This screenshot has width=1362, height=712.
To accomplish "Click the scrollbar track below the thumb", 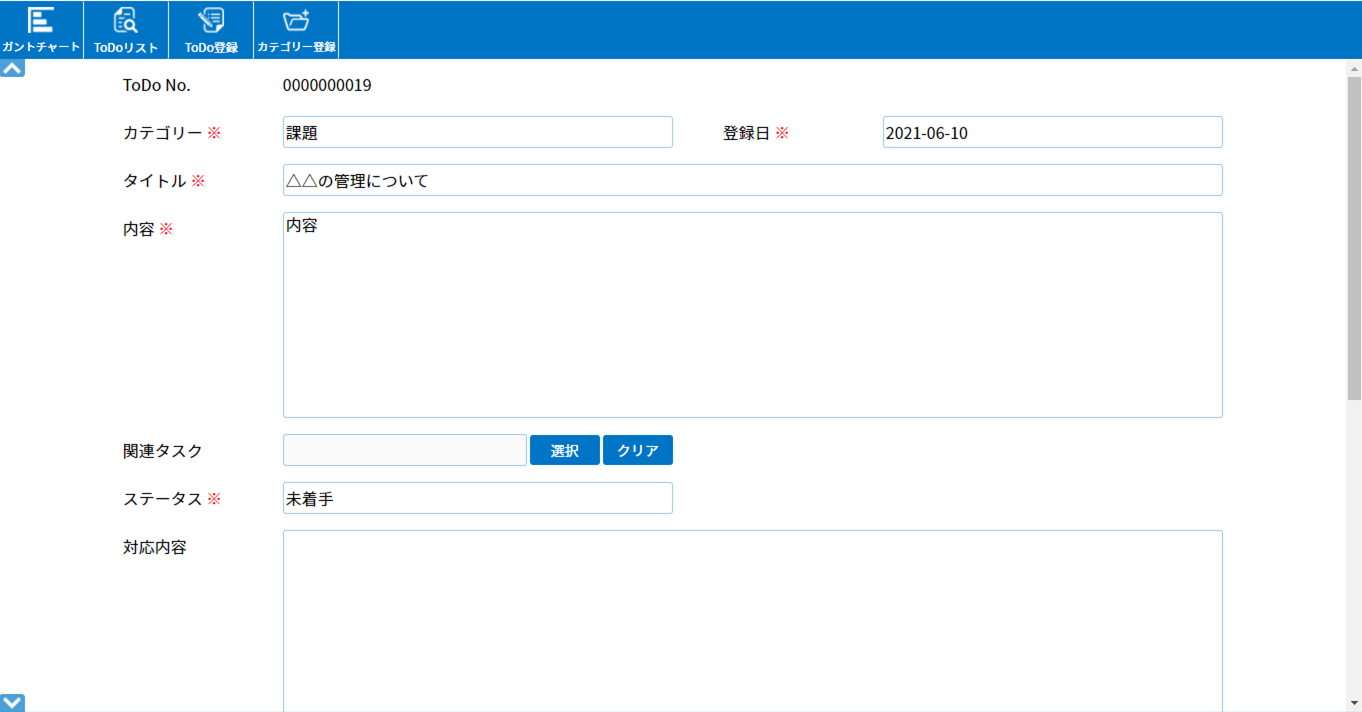I will click(x=1354, y=550).
